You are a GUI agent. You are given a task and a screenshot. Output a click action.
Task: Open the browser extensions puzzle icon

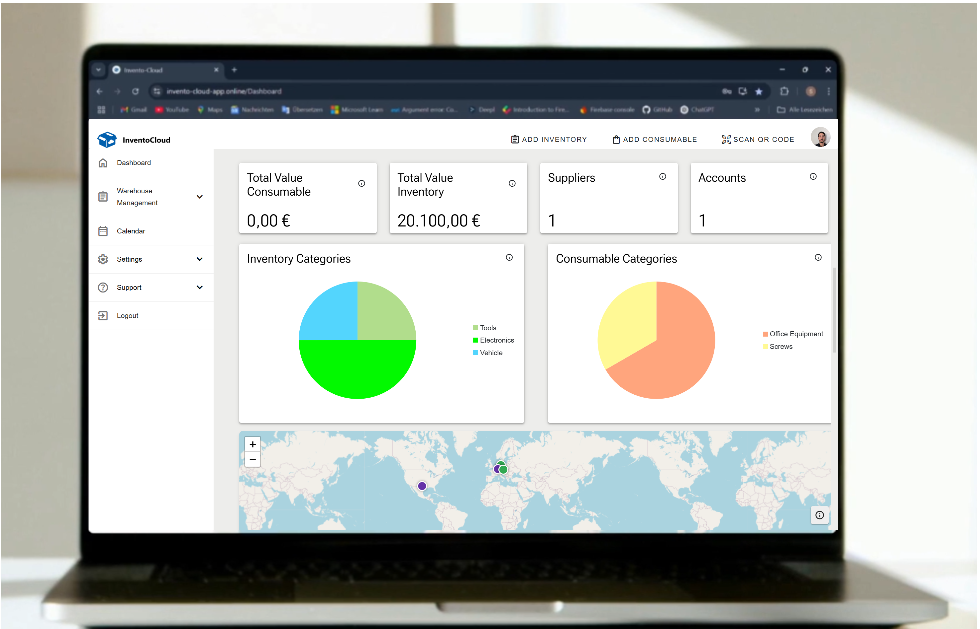coord(784,91)
